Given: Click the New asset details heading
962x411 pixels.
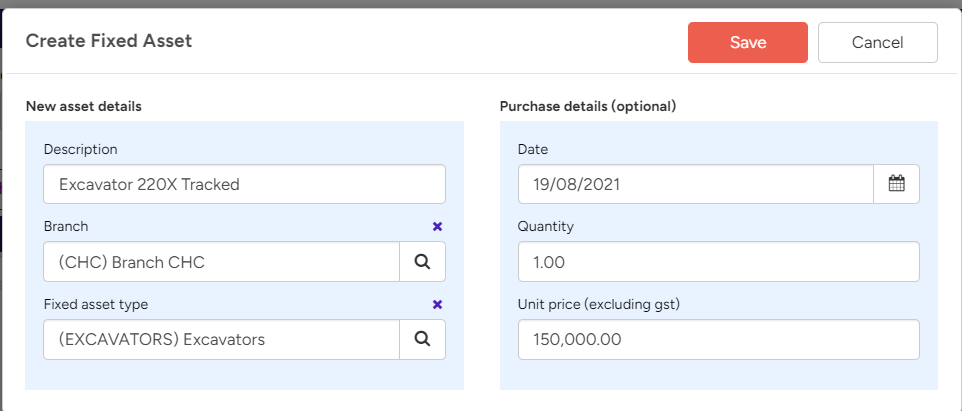Looking at the screenshot, I should coord(83,106).
